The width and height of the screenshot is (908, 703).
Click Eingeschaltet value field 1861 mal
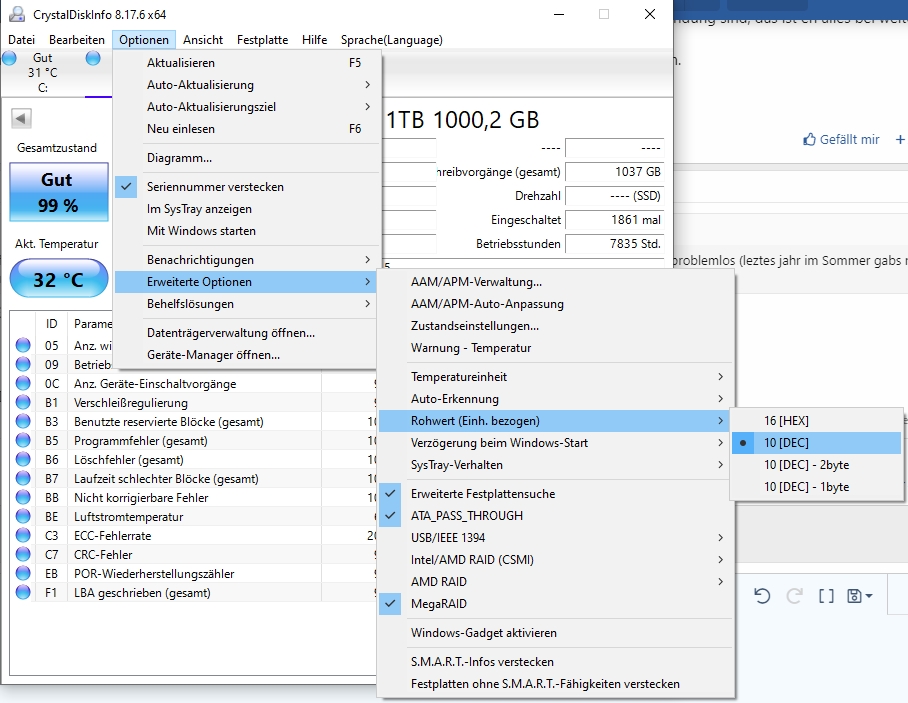coord(614,220)
